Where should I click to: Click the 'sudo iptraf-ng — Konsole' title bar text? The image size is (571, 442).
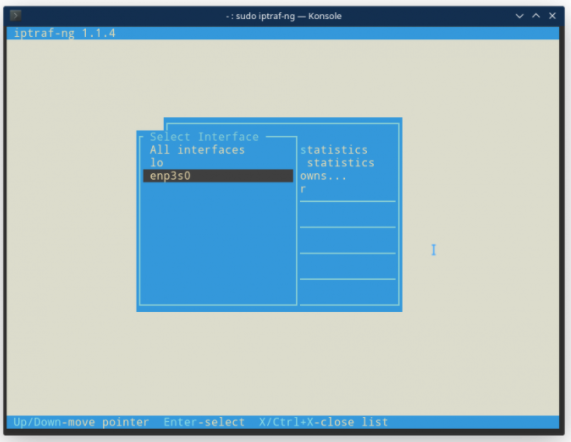pyautogui.click(x=284, y=16)
